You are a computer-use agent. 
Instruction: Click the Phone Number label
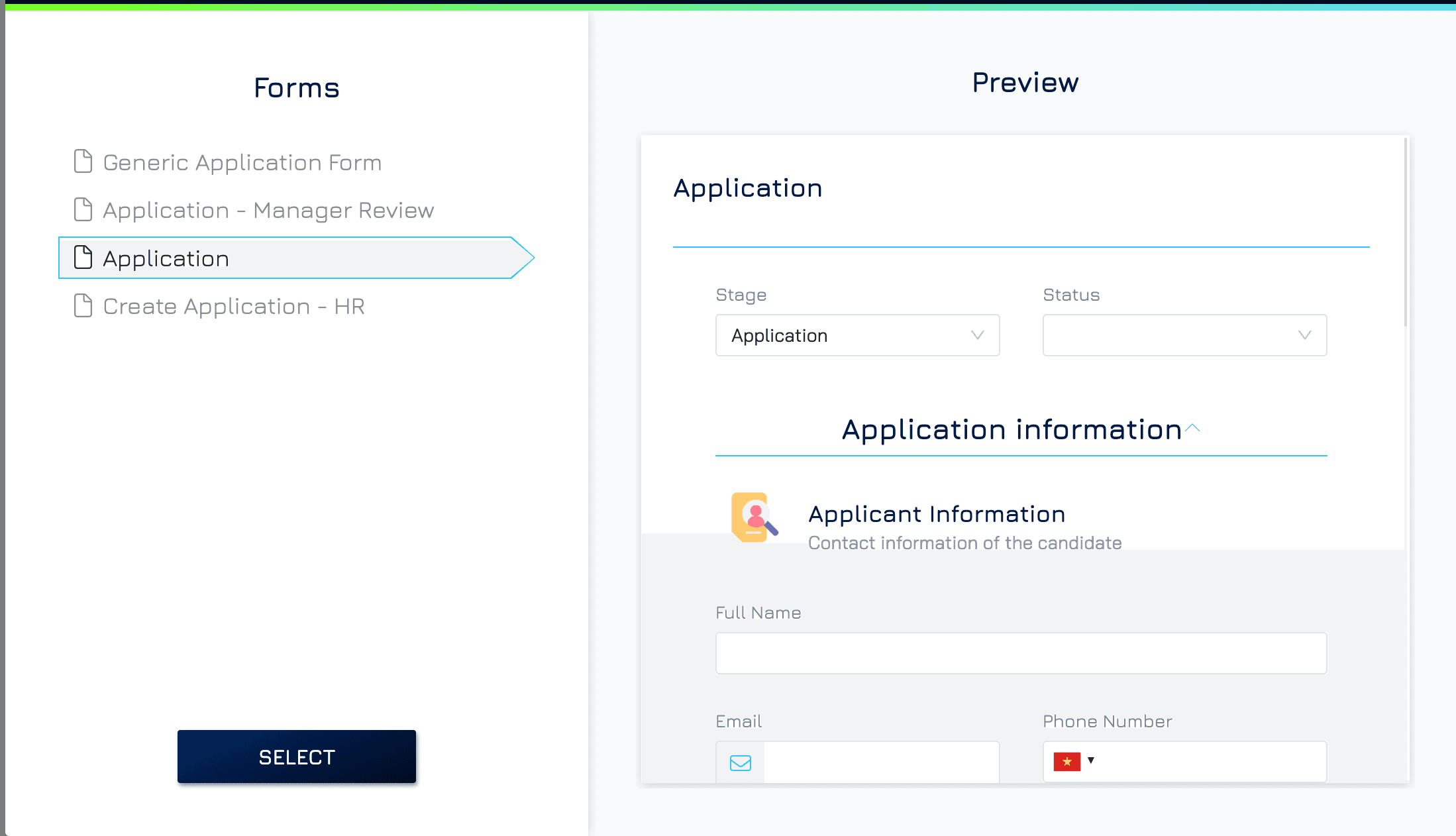[x=1108, y=721]
